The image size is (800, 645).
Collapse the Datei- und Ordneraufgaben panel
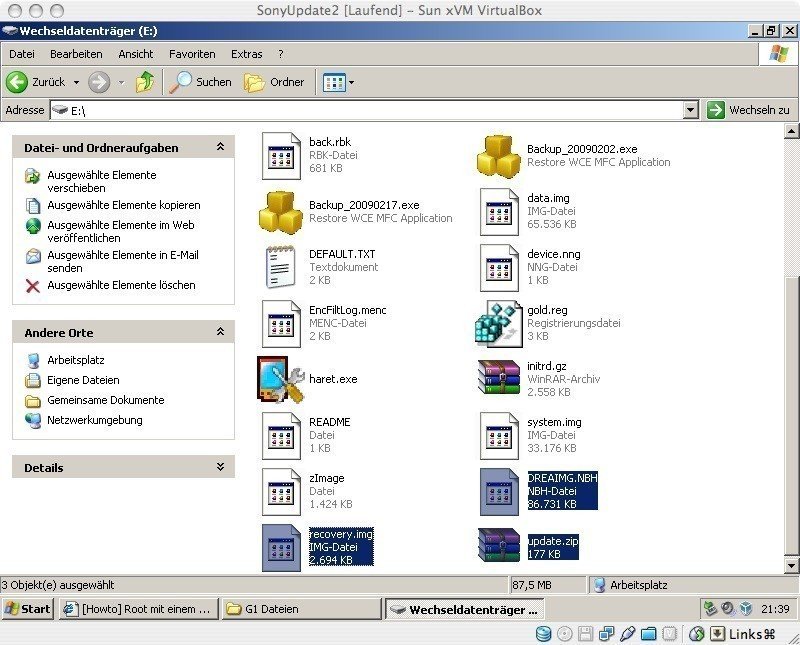pyautogui.click(x=220, y=147)
